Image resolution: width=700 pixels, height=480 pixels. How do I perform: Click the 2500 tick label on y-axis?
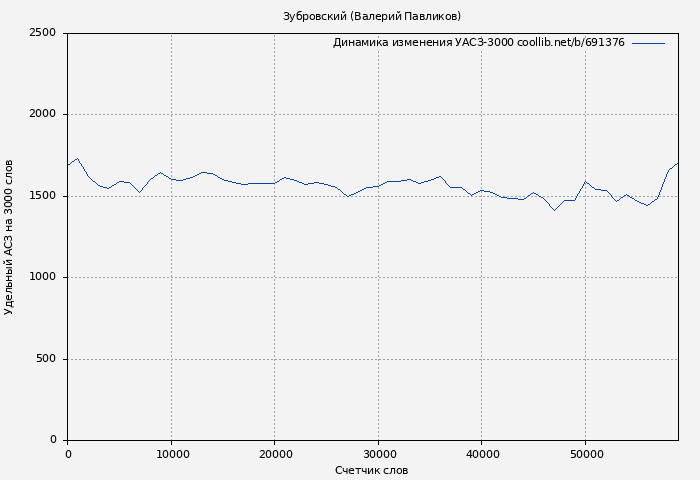point(42,33)
